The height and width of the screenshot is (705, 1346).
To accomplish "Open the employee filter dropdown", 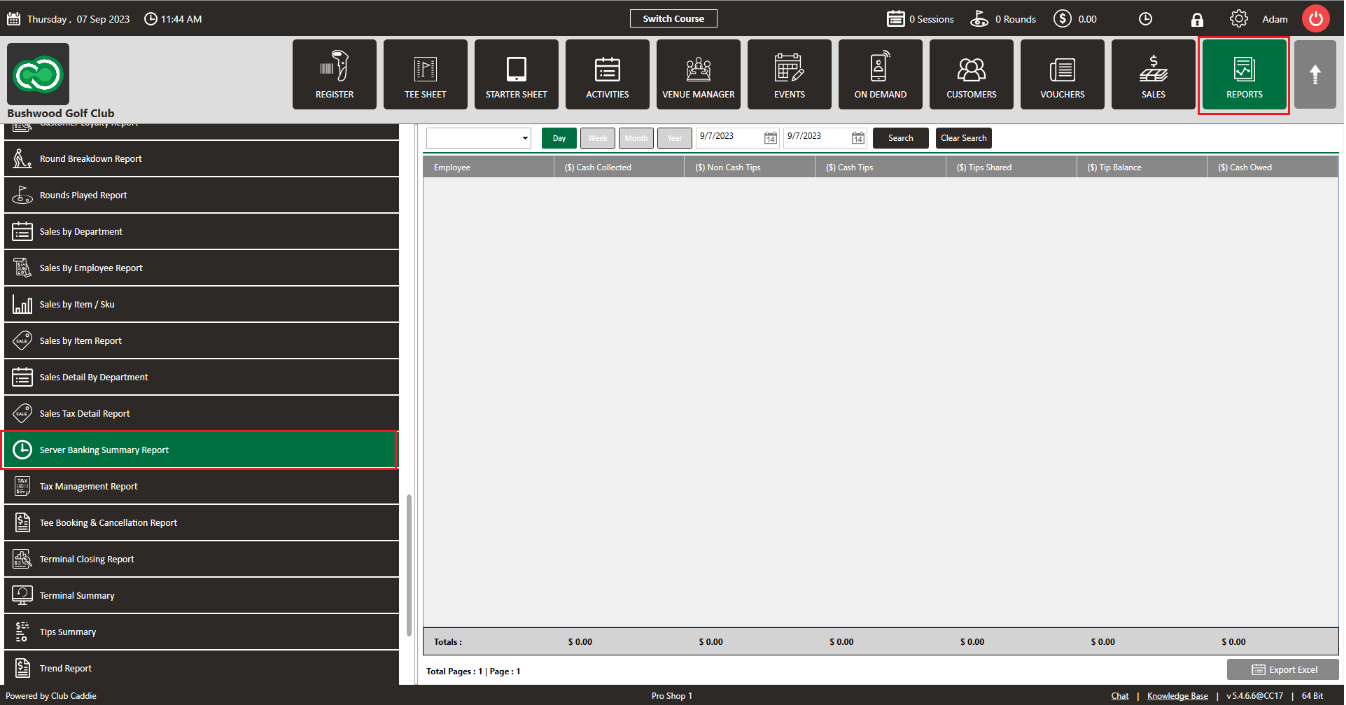I will pyautogui.click(x=479, y=138).
